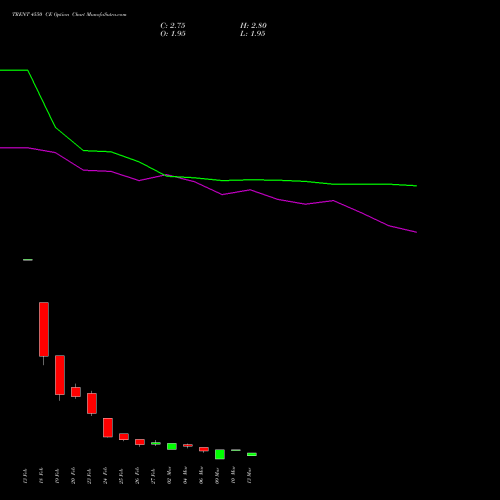Image resolution: width=500 pixels, height=500 pixels.
Task: Click the red candle above 19 Feb
Action: [60, 375]
